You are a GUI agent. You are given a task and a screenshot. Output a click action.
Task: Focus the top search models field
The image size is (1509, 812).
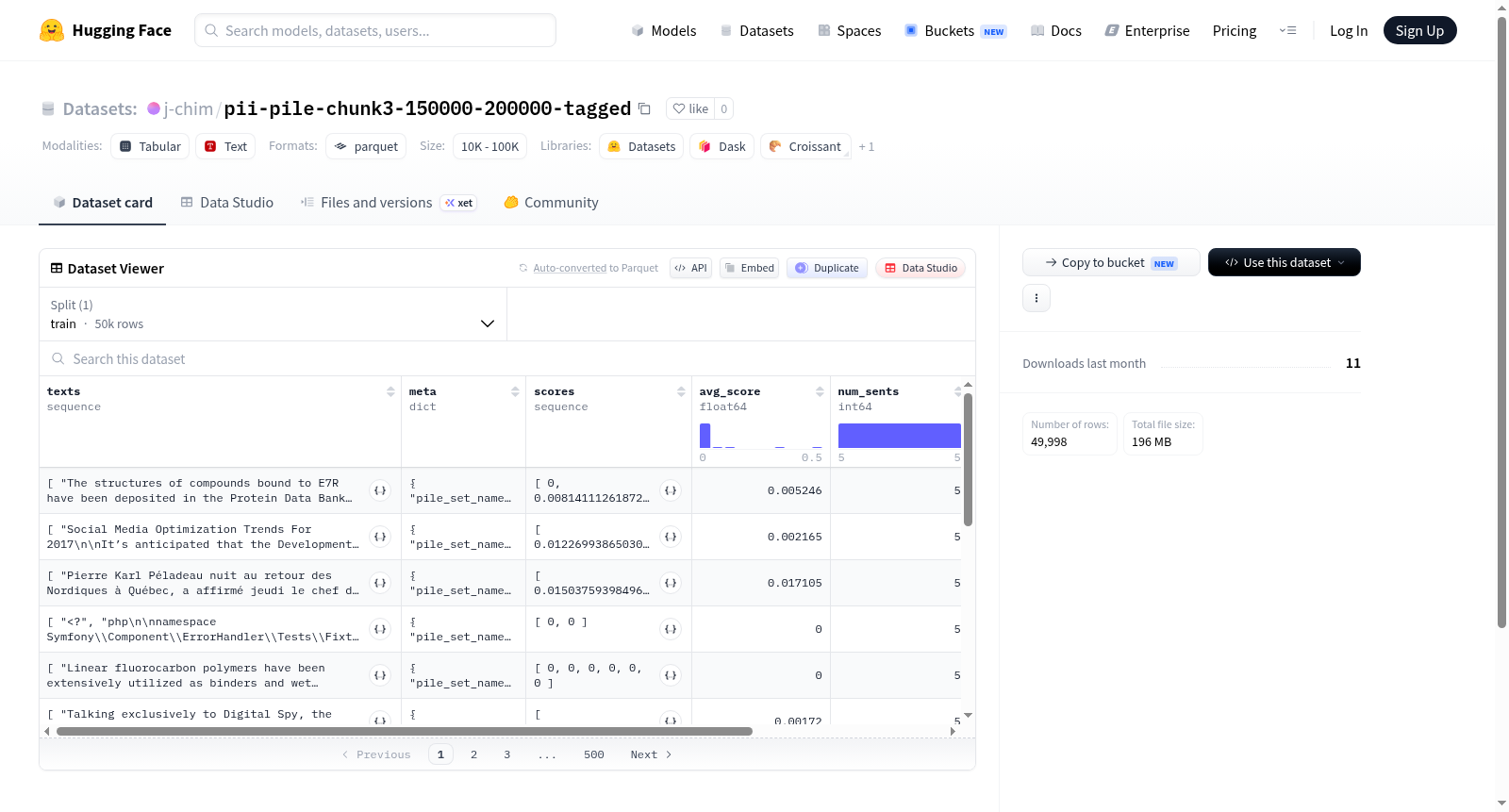pos(375,30)
